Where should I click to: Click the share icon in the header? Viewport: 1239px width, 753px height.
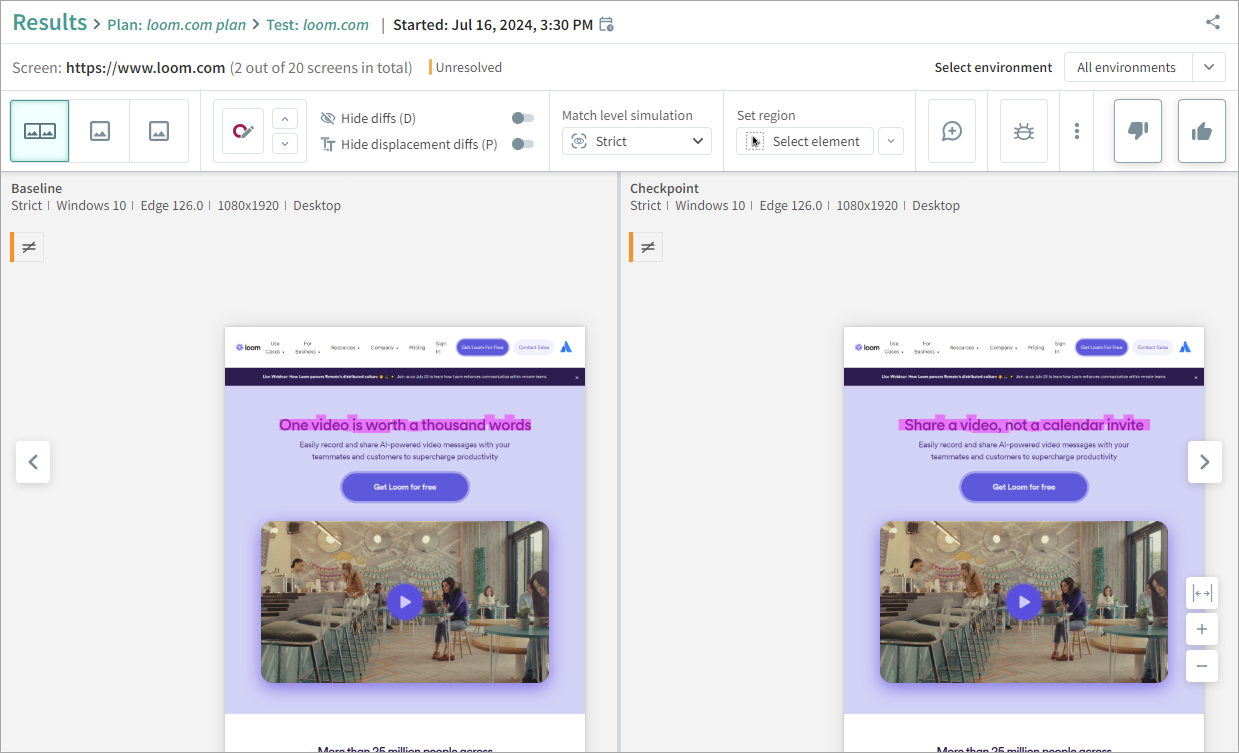[x=1213, y=22]
